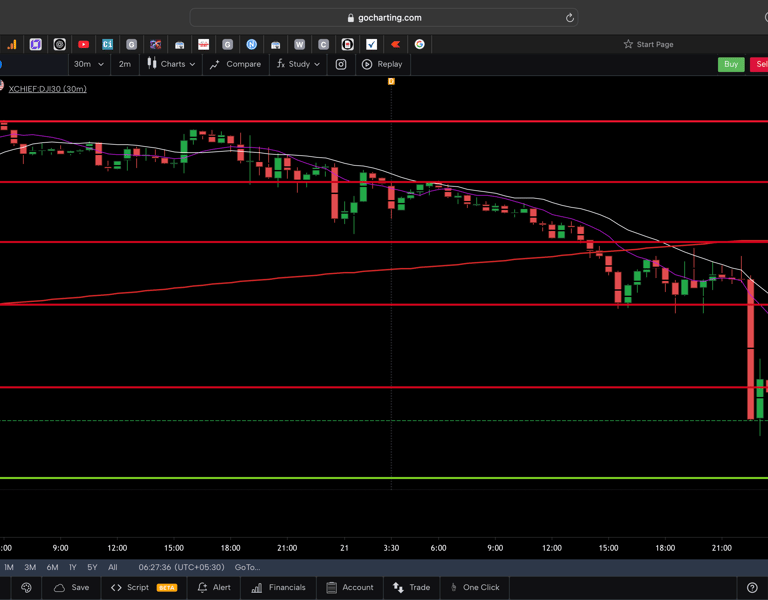Open the Trade panel
Image resolution: width=768 pixels, height=600 pixels.
coord(411,587)
